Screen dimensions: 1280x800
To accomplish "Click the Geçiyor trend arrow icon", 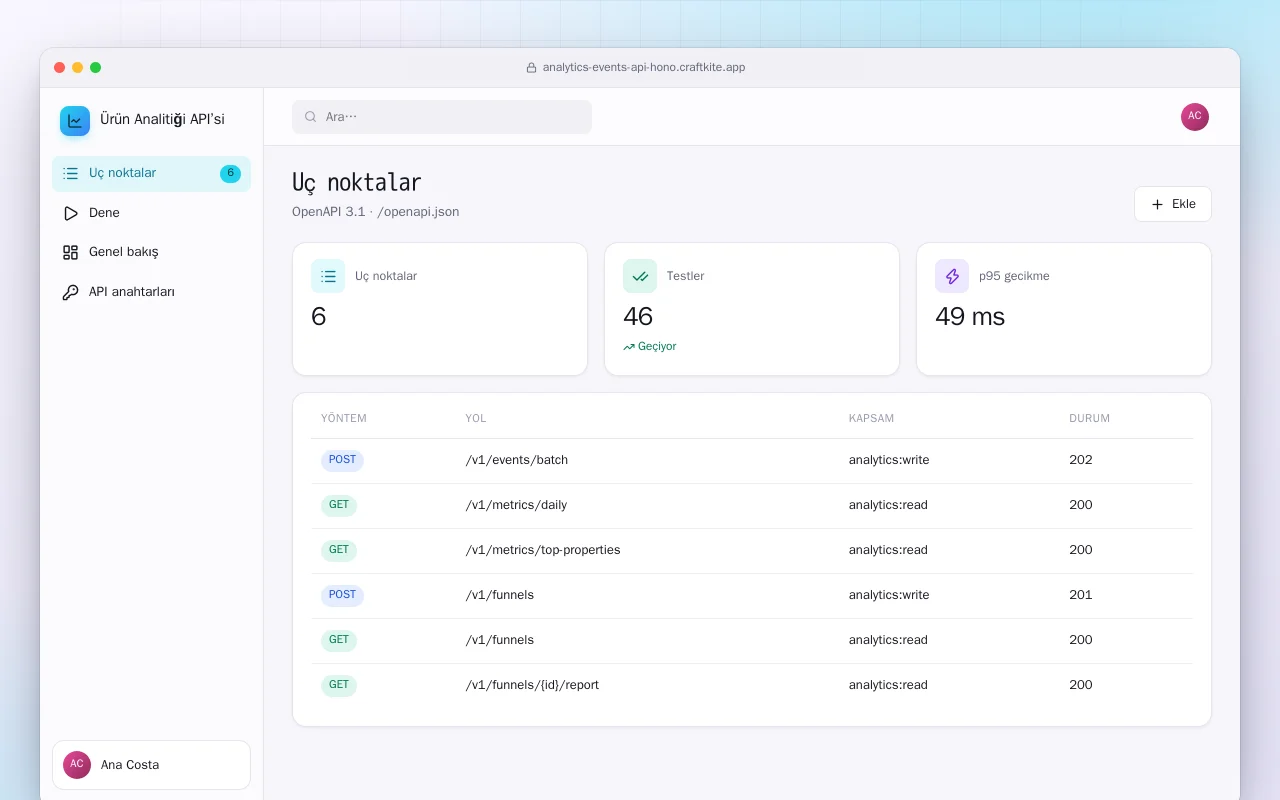I will click(629, 347).
